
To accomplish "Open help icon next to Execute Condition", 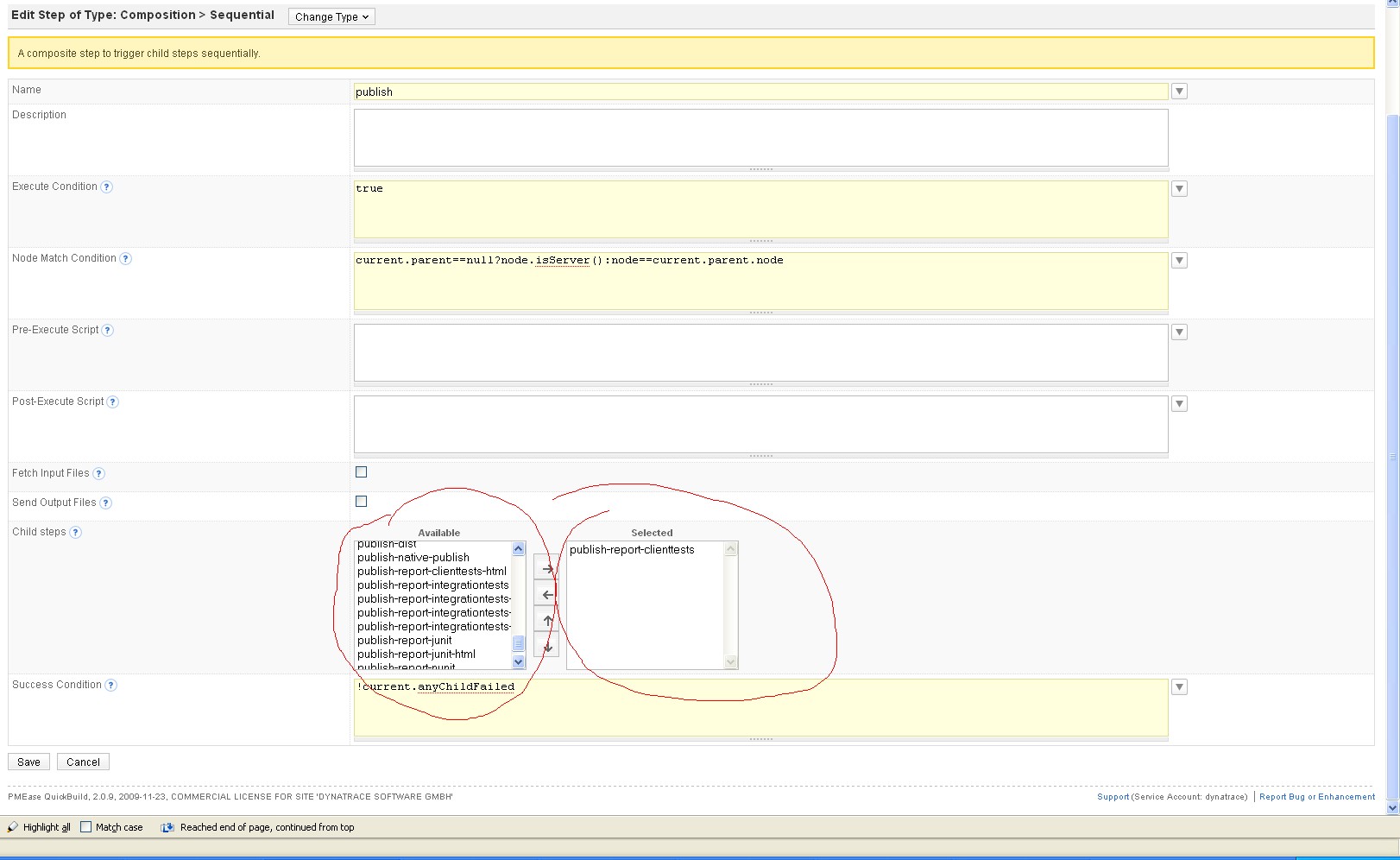I will pyautogui.click(x=107, y=187).
